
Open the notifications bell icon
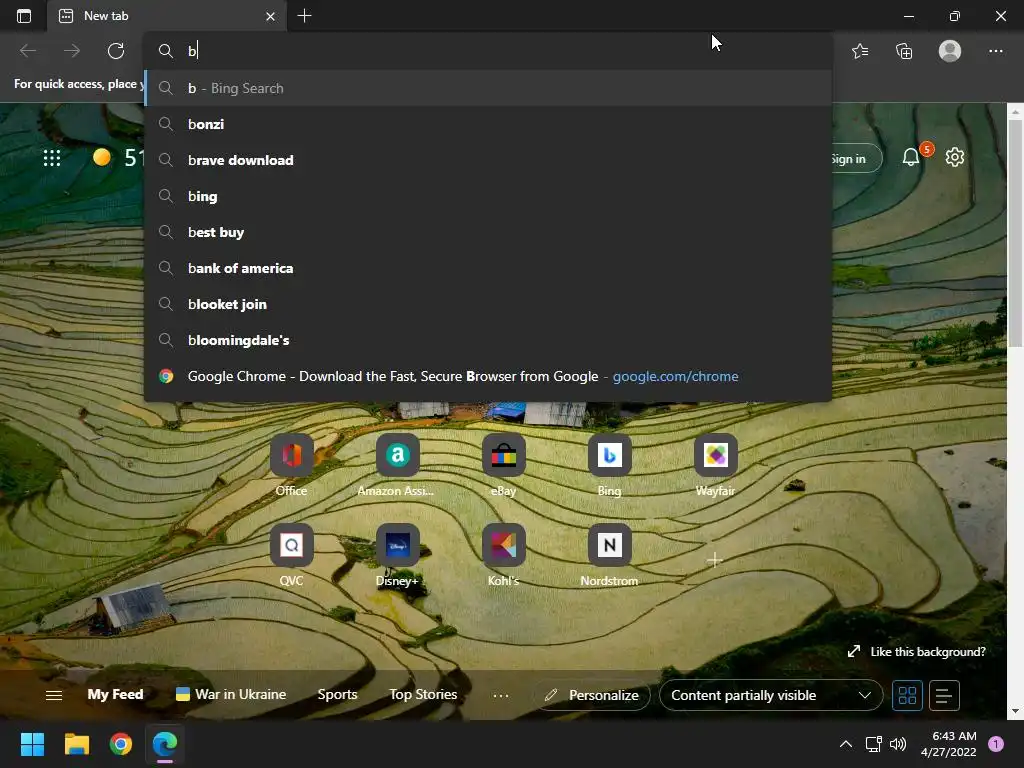[x=911, y=157]
